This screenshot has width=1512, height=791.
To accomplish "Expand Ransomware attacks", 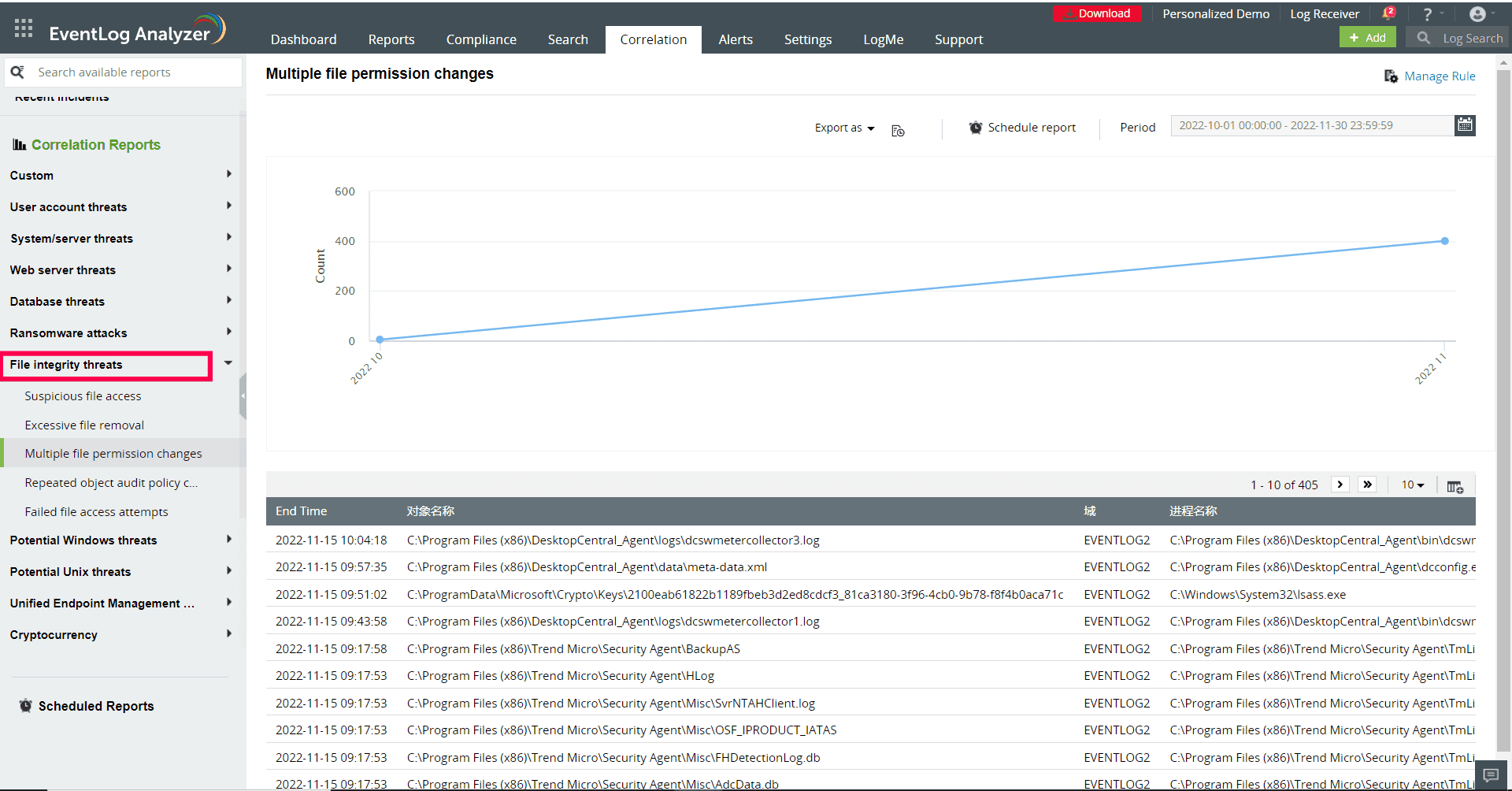I will click(x=228, y=332).
